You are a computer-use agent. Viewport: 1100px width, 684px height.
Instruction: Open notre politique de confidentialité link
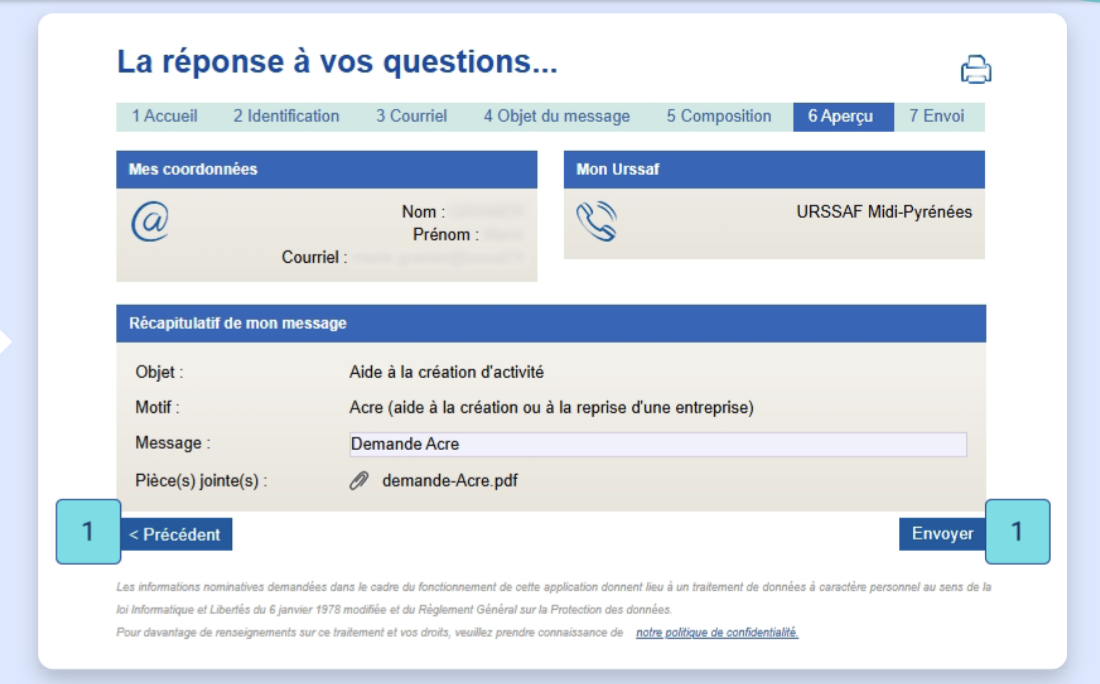(717, 633)
